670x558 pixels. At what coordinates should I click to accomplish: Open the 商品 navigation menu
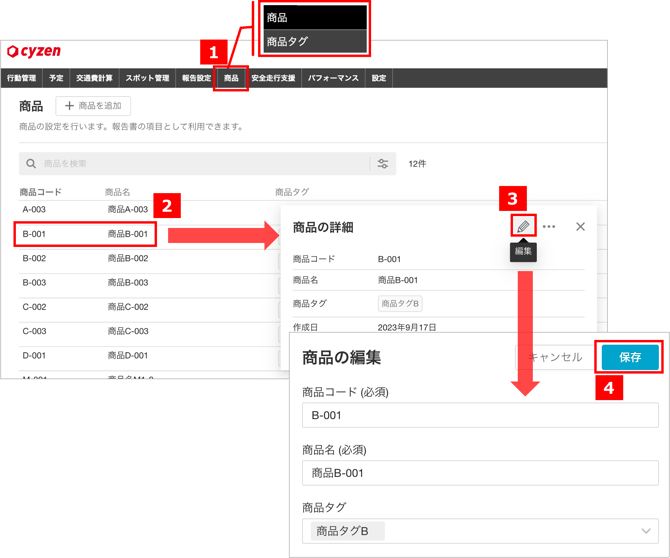[231, 78]
